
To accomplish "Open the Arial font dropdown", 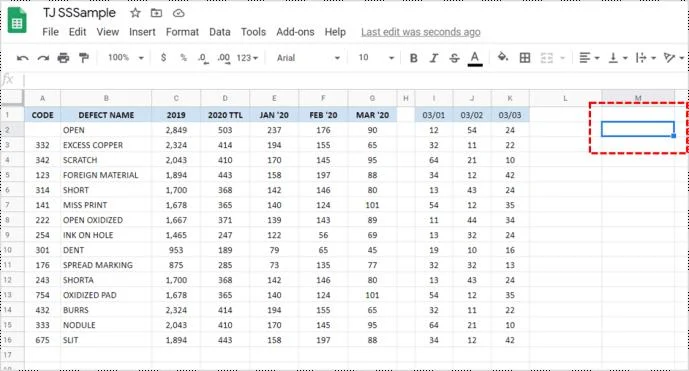I will pos(308,58).
